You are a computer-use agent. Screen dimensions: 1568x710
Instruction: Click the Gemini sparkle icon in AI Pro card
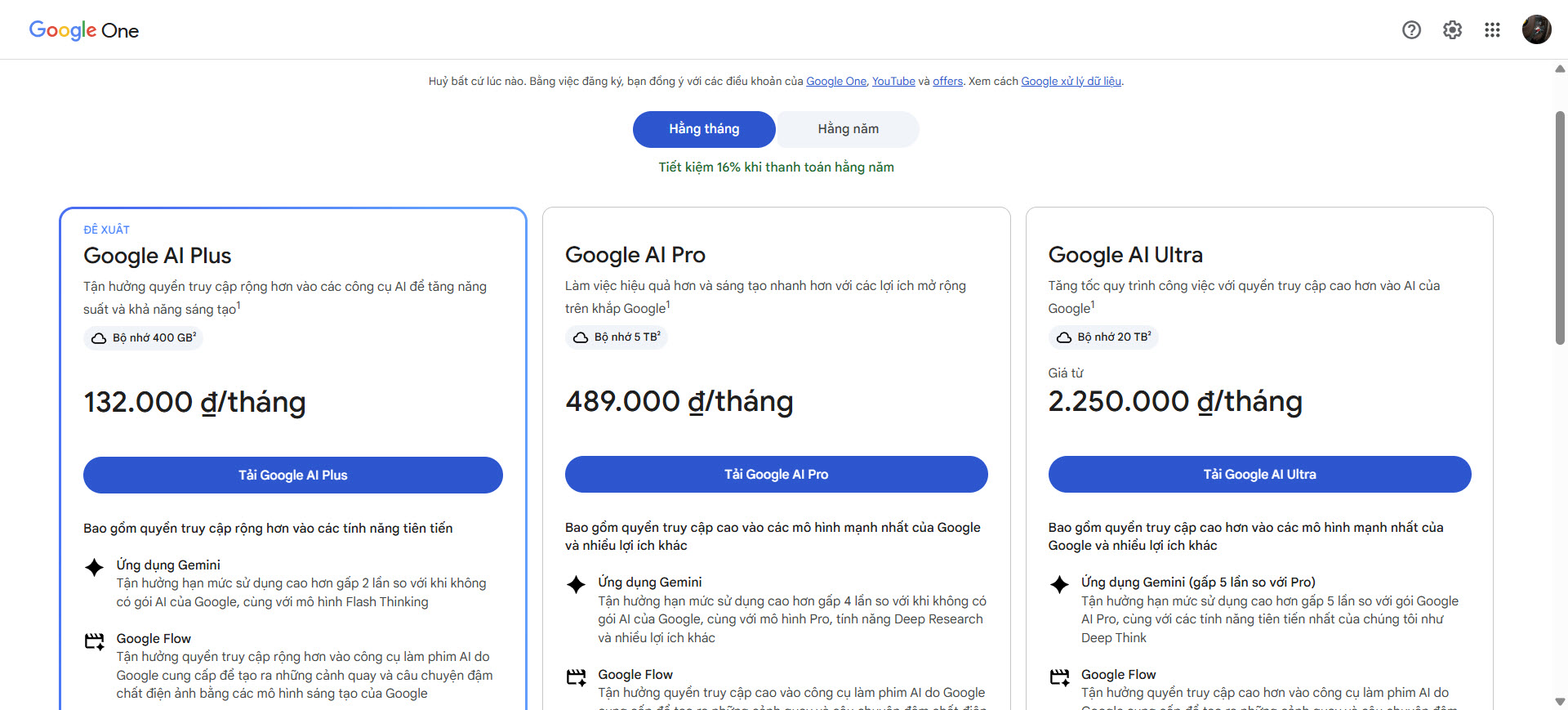(577, 584)
